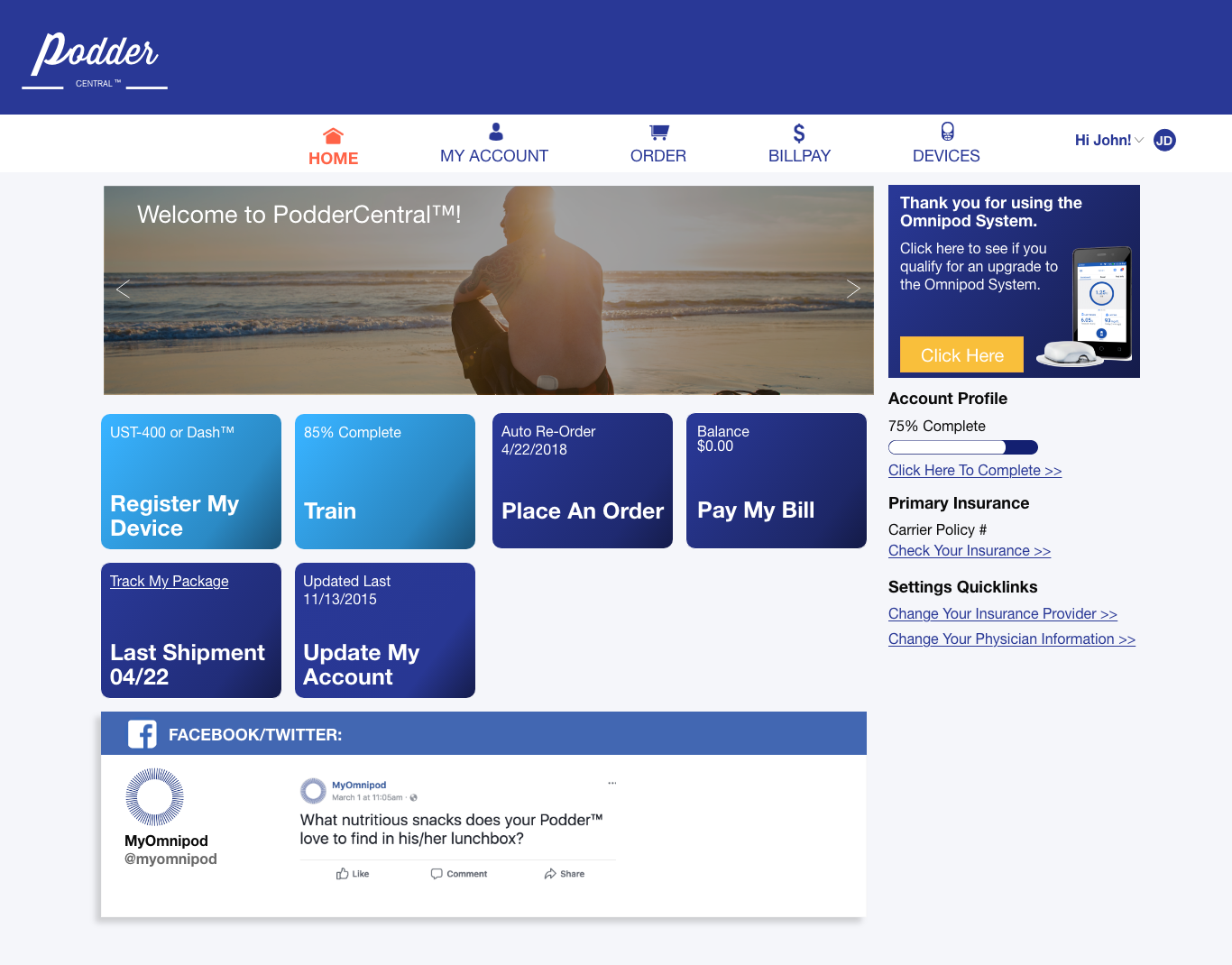The height and width of the screenshot is (965, 1232).
Task: Follow Change Your Physician Information link
Action: (x=1012, y=639)
